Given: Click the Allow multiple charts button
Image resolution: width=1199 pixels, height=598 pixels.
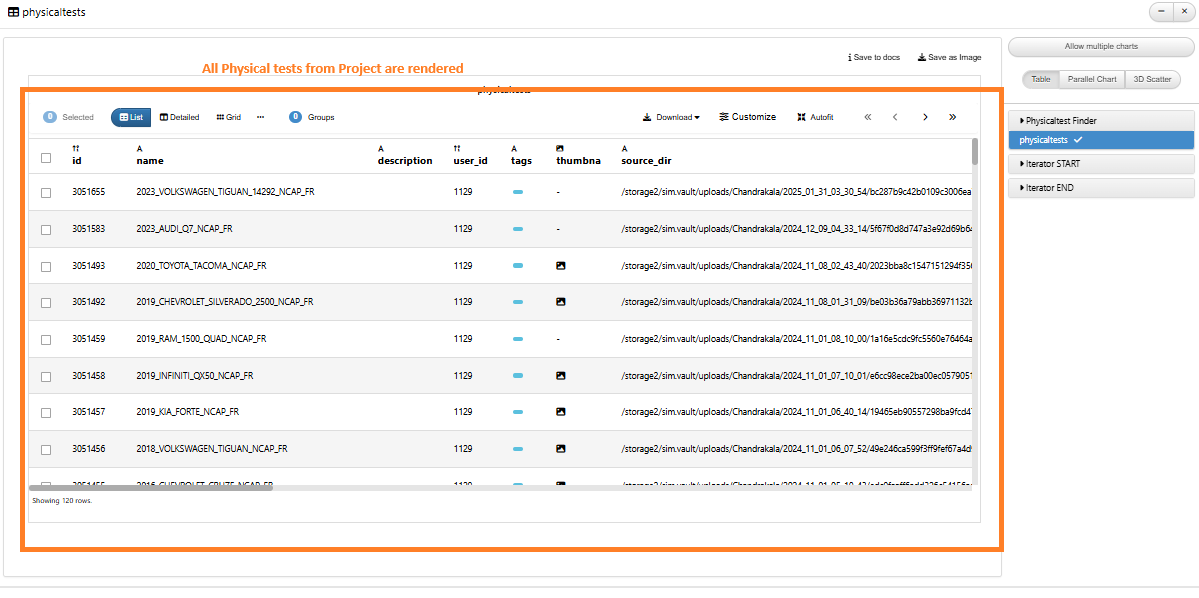Looking at the screenshot, I should pos(1101,46).
